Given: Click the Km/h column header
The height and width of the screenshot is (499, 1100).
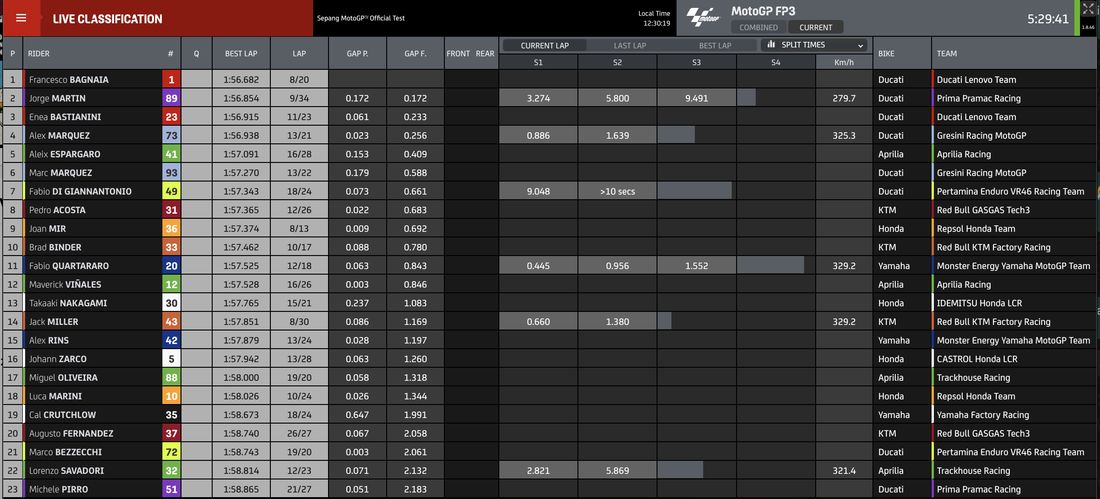Looking at the screenshot, I should point(844,62).
